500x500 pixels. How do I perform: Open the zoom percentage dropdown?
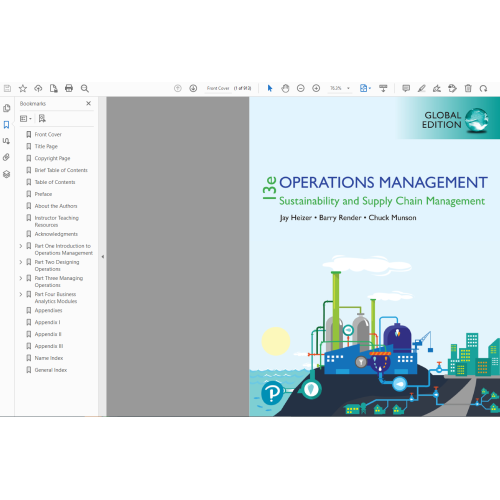click(348, 88)
